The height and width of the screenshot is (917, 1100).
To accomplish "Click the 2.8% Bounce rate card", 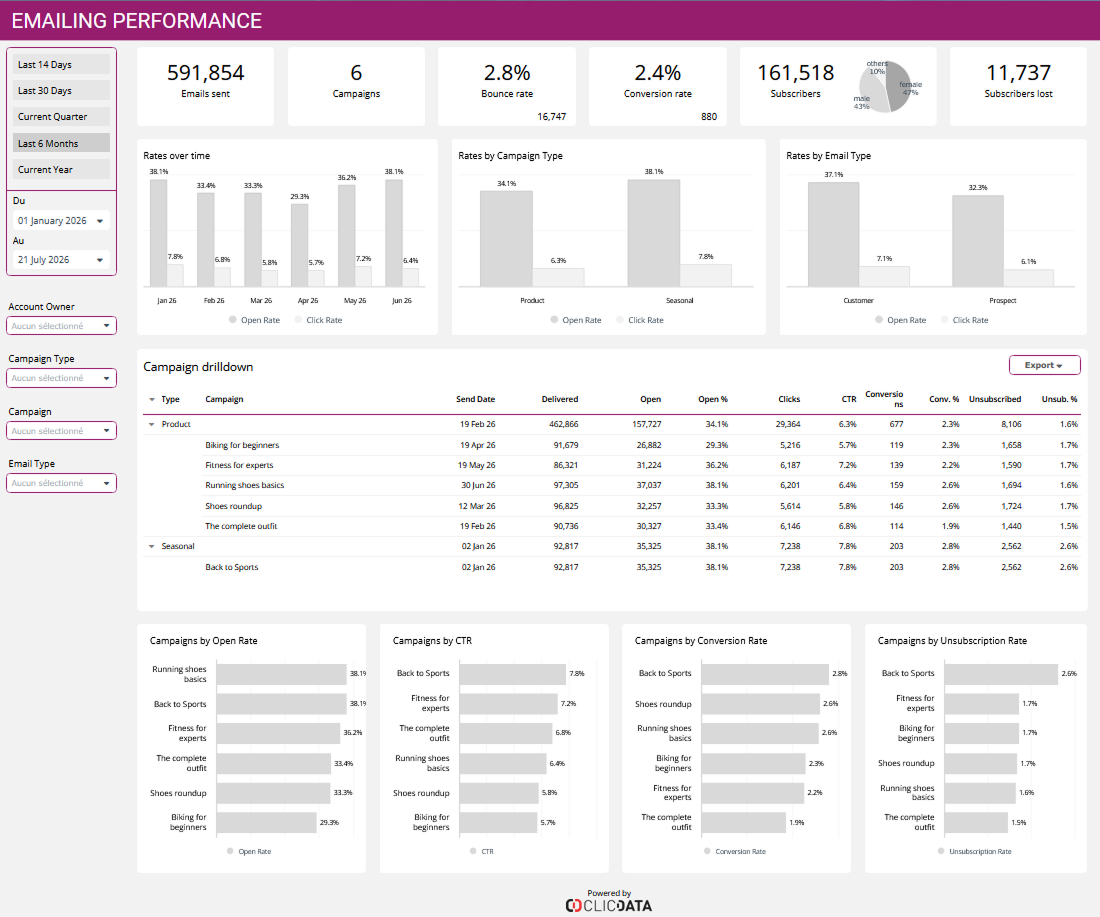I will 507,86.
